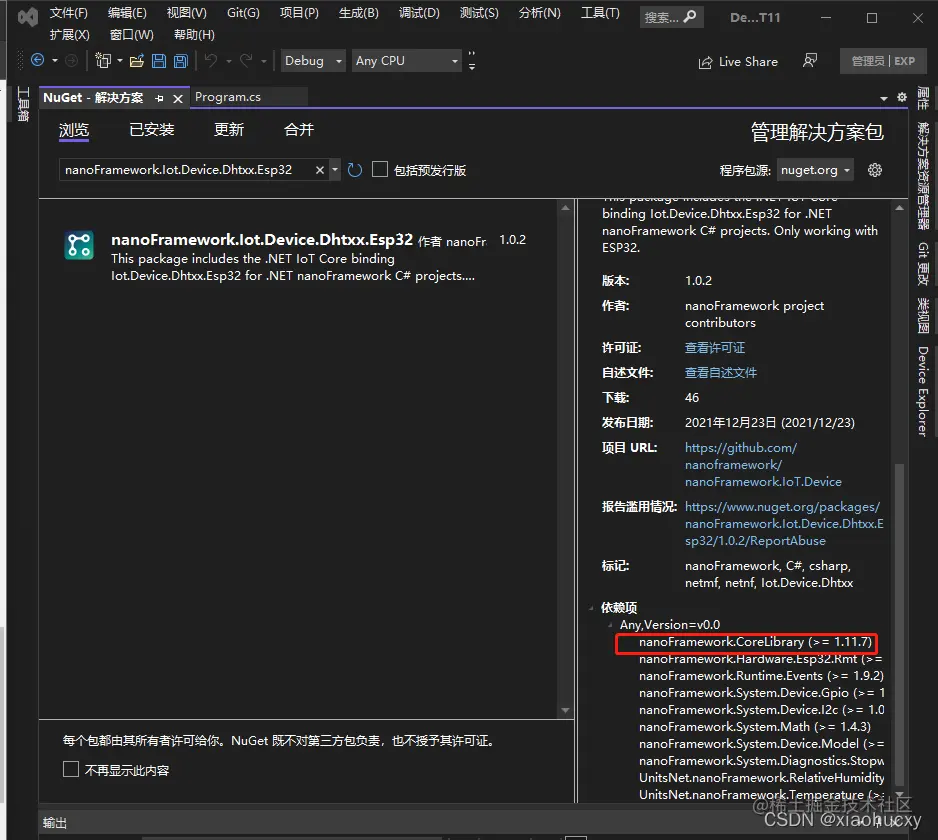Screen dimensions: 938x840
Task: Click the Visual Studio logo icon
Action: (28, 17)
